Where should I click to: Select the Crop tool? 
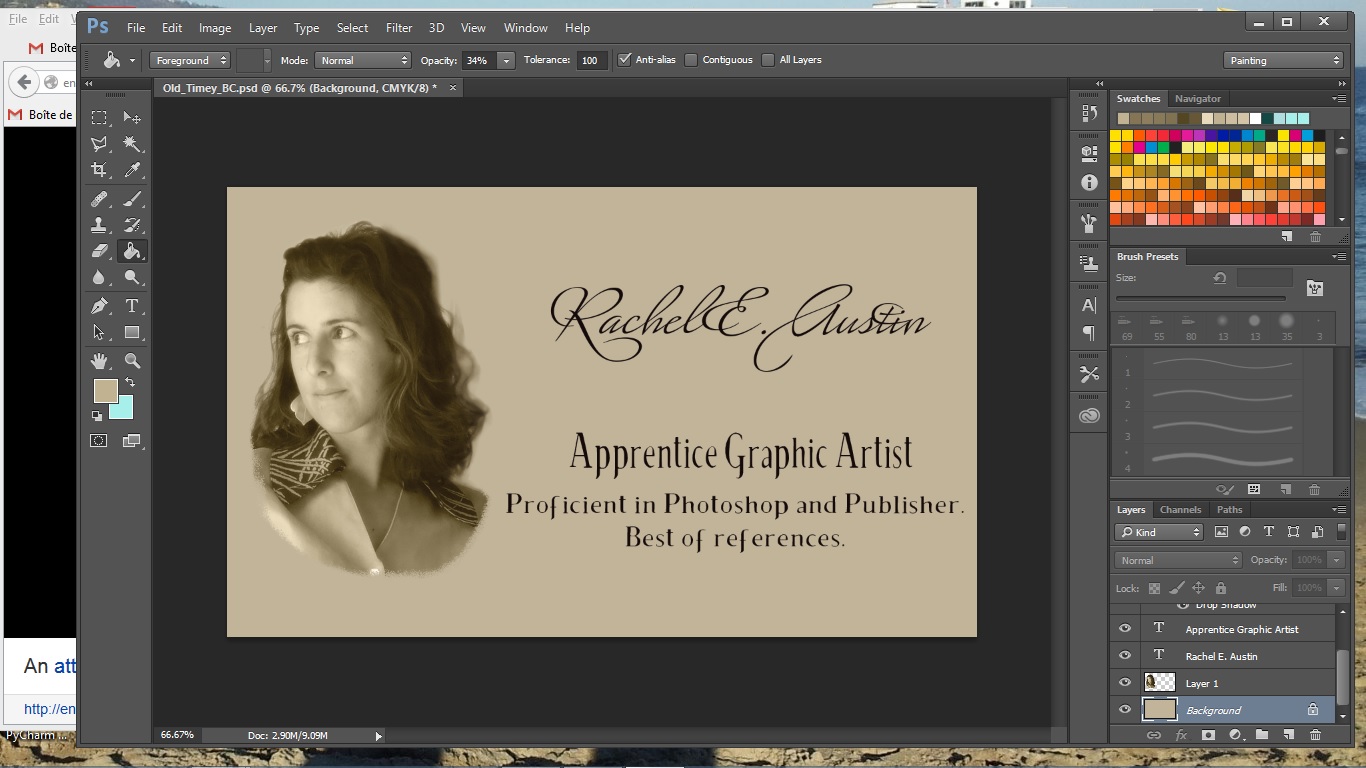[99, 170]
